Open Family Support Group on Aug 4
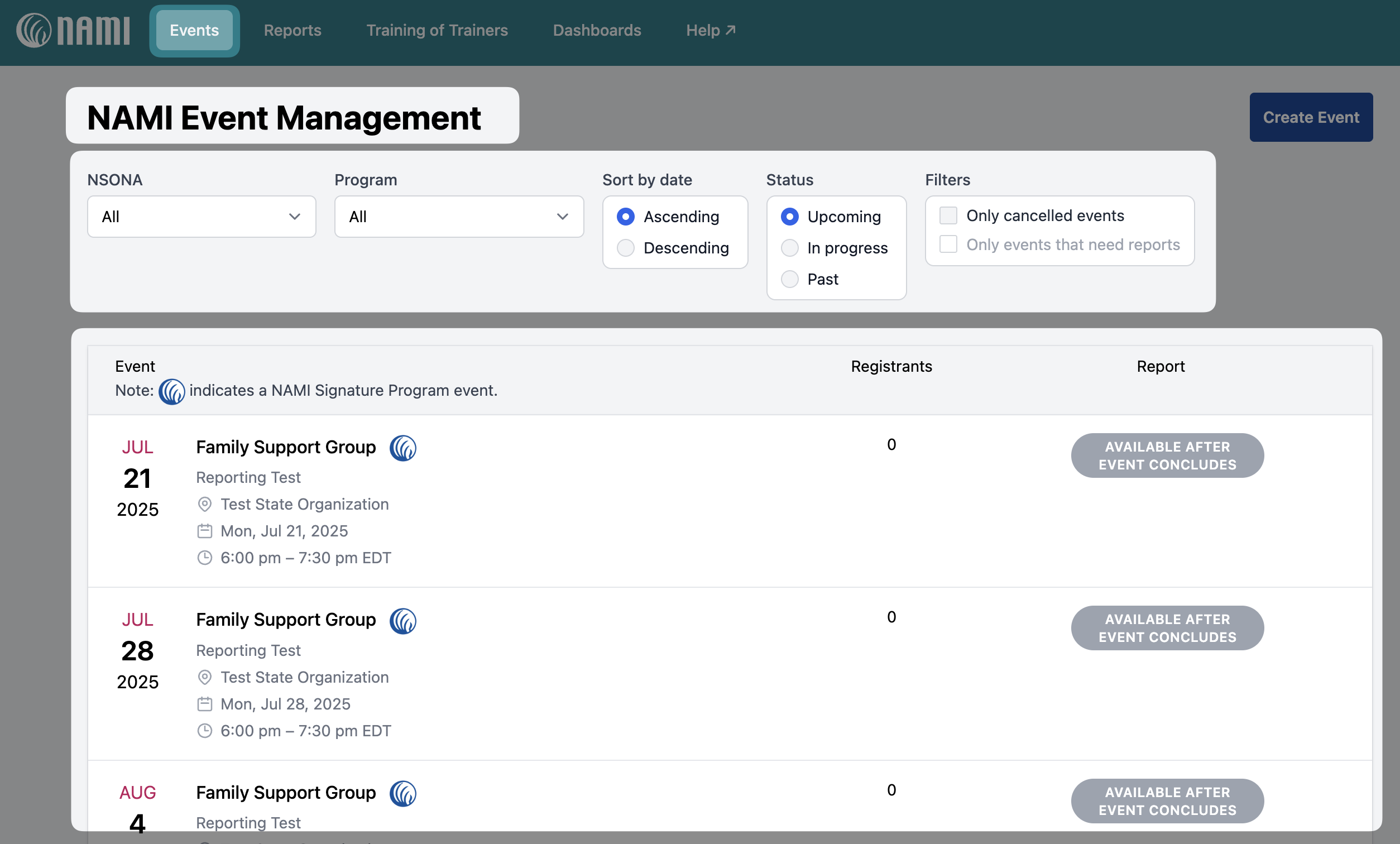 [286, 792]
